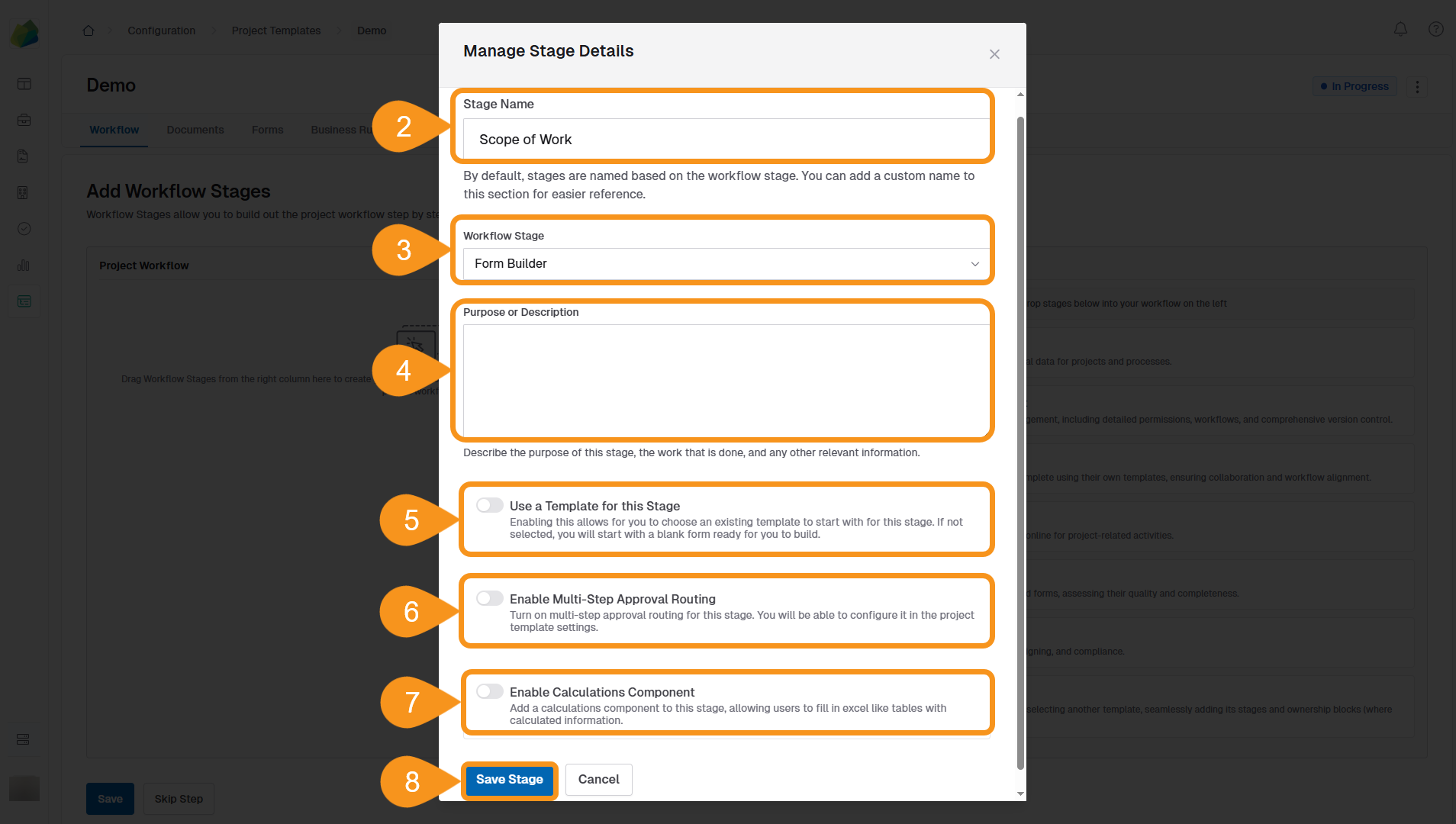Select the briefcase icon in the sidebar

pyautogui.click(x=24, y=120)
